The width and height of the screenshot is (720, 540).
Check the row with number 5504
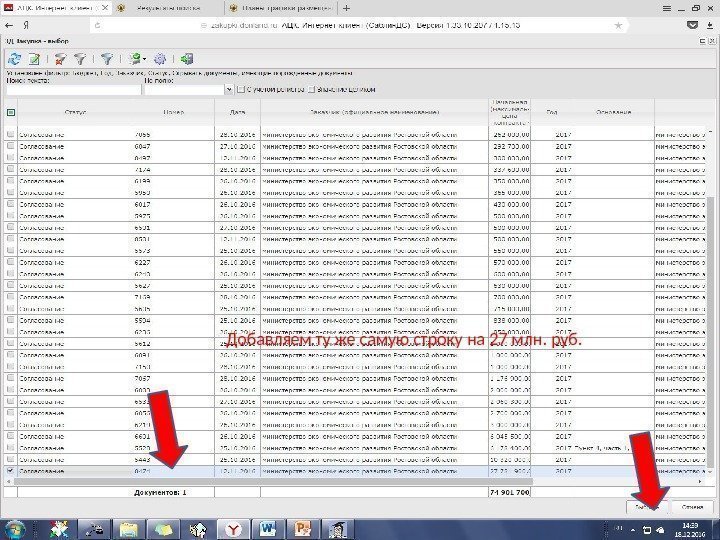tap(11, 320)
